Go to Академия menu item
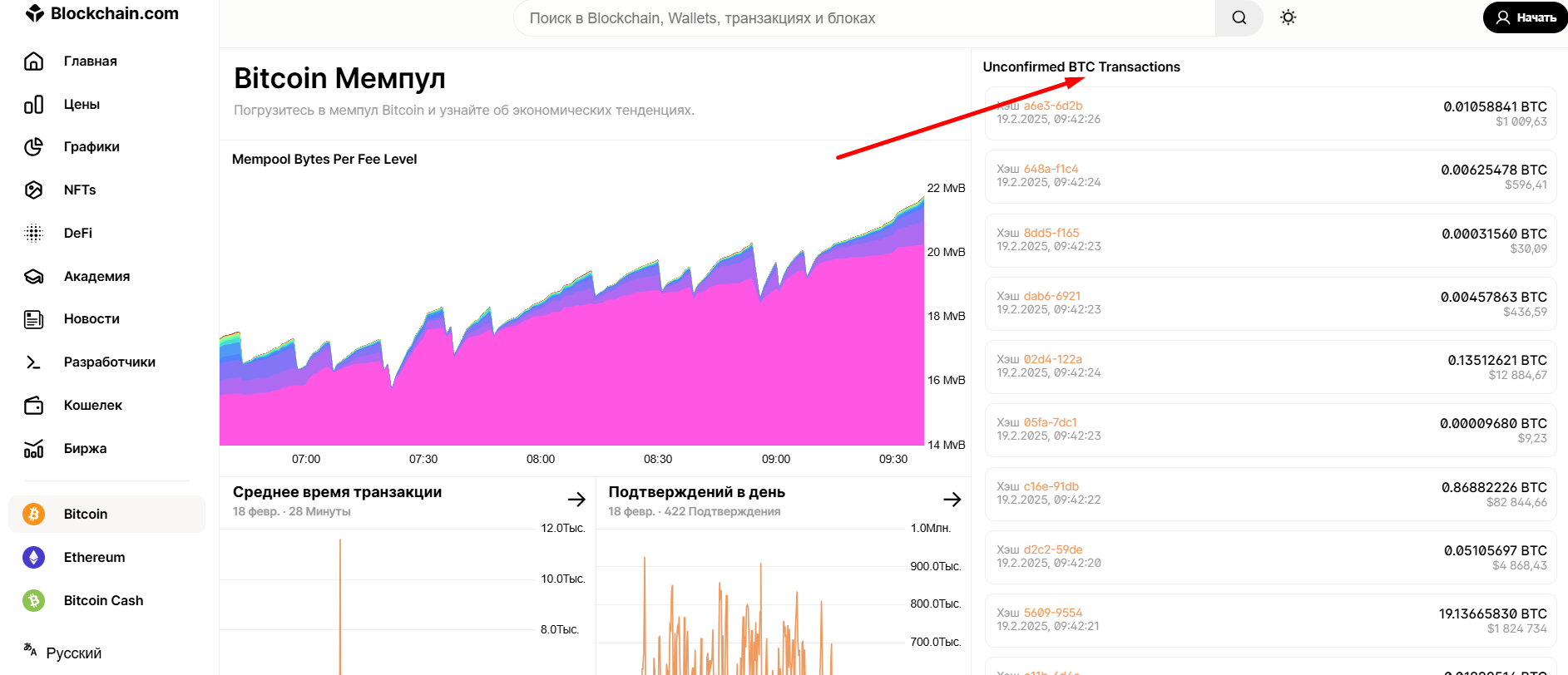1568x675 pixels. 97,276
